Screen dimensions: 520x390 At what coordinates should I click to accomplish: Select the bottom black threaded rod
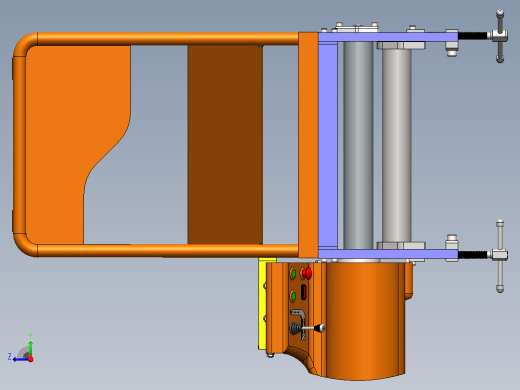point(473,255)
